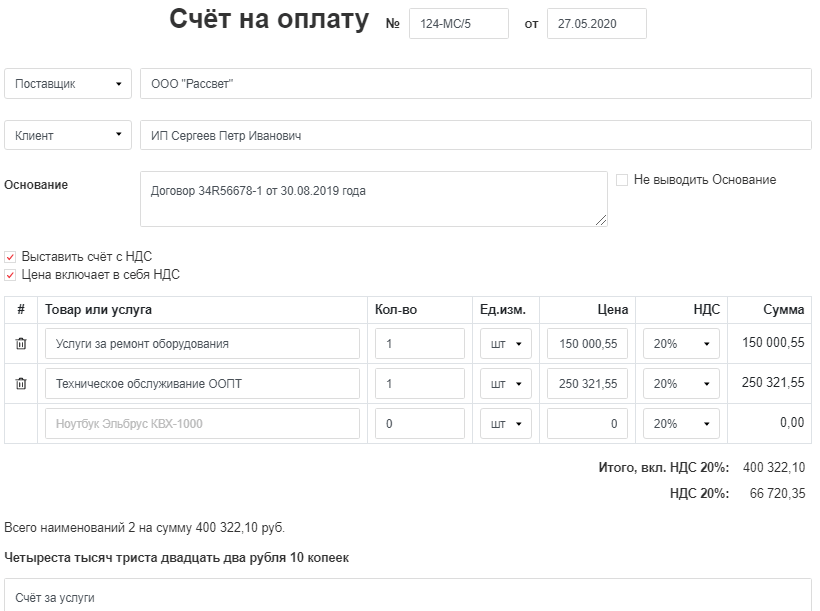The width and height of the screenshot is (820, 611).
Task: Delete row "Техническое обслуживание ООПТ"
Action: 22,383
